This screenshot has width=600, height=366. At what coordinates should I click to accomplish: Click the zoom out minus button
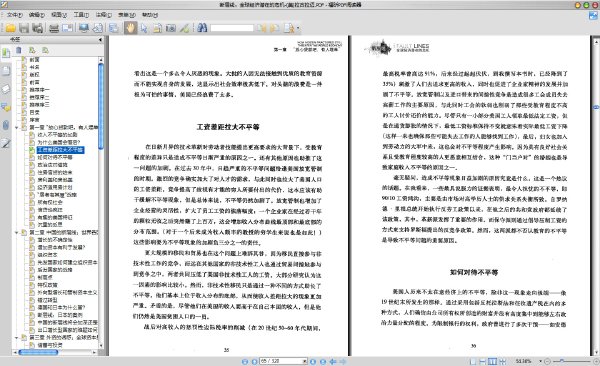point(548,361)
